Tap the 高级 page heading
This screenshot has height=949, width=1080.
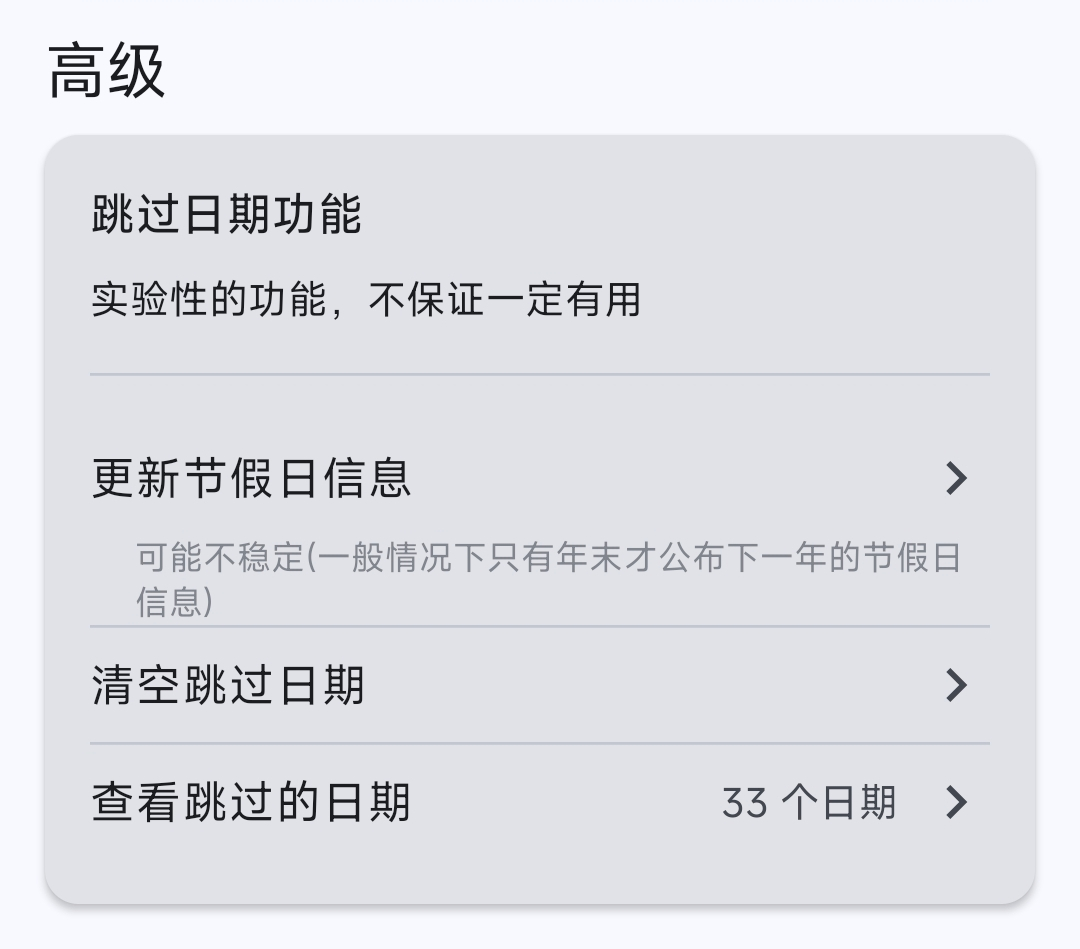(x=107, y=72)
